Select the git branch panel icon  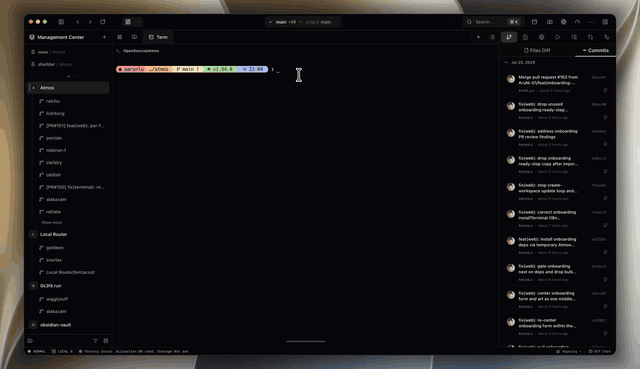[509, 37]
